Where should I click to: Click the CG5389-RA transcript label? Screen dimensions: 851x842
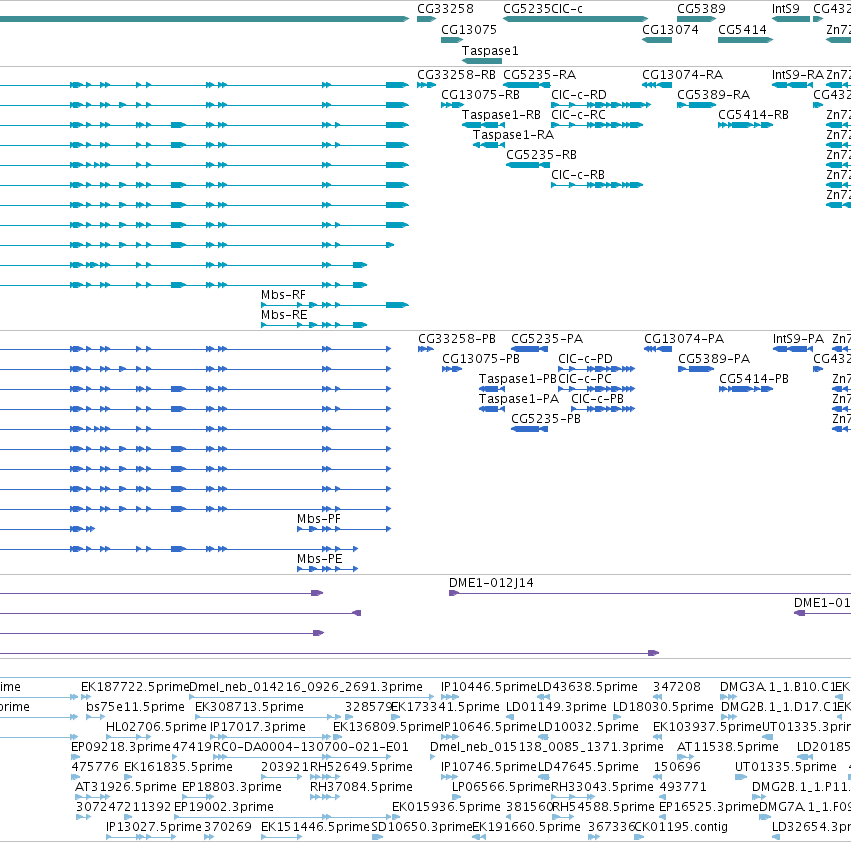coord(713,94)
